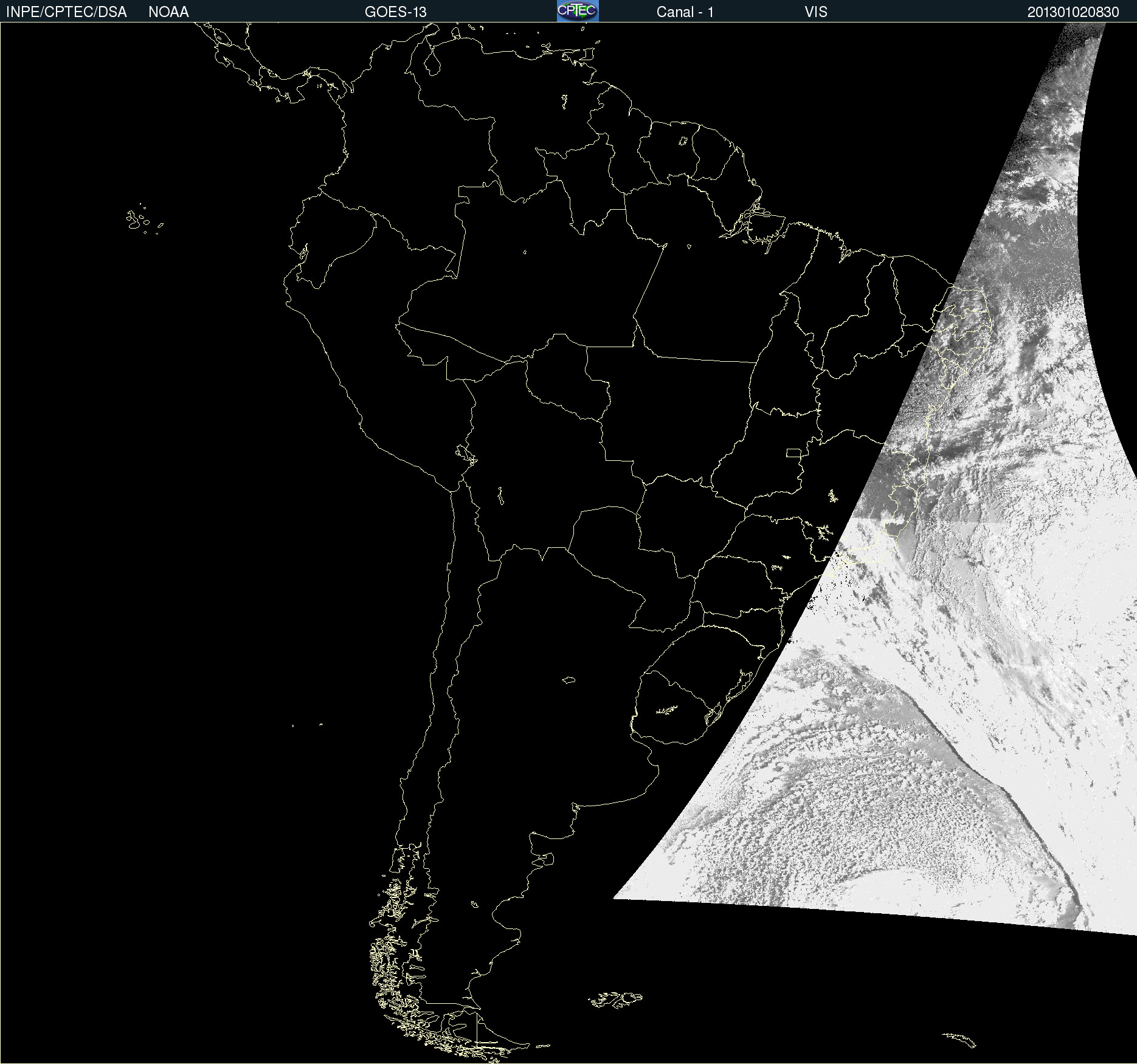This screenshot has height=1064, width=1137.
Task: Click the South Georgia island outline
Action: [x=959, y=1039]
